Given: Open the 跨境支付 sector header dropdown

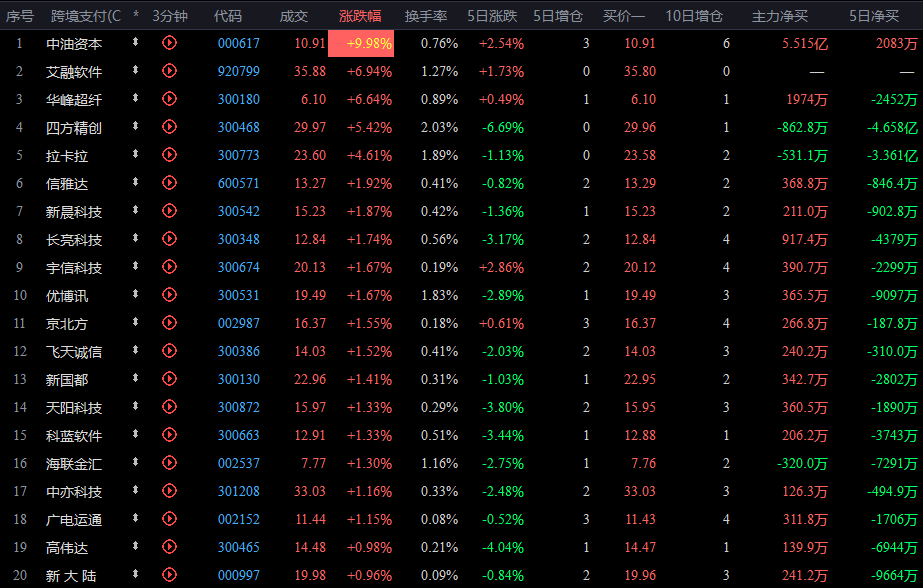Looking at the screenshot, I should pyautogui.click(x=85, y=16).
